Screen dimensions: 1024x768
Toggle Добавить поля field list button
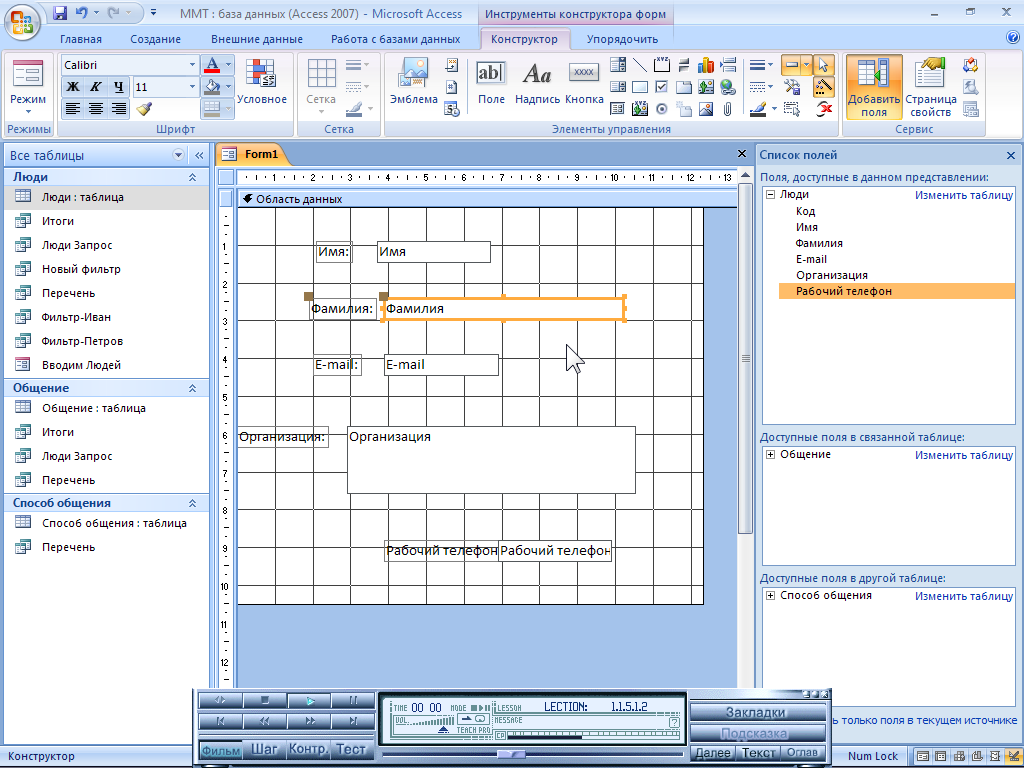[874, 88]
